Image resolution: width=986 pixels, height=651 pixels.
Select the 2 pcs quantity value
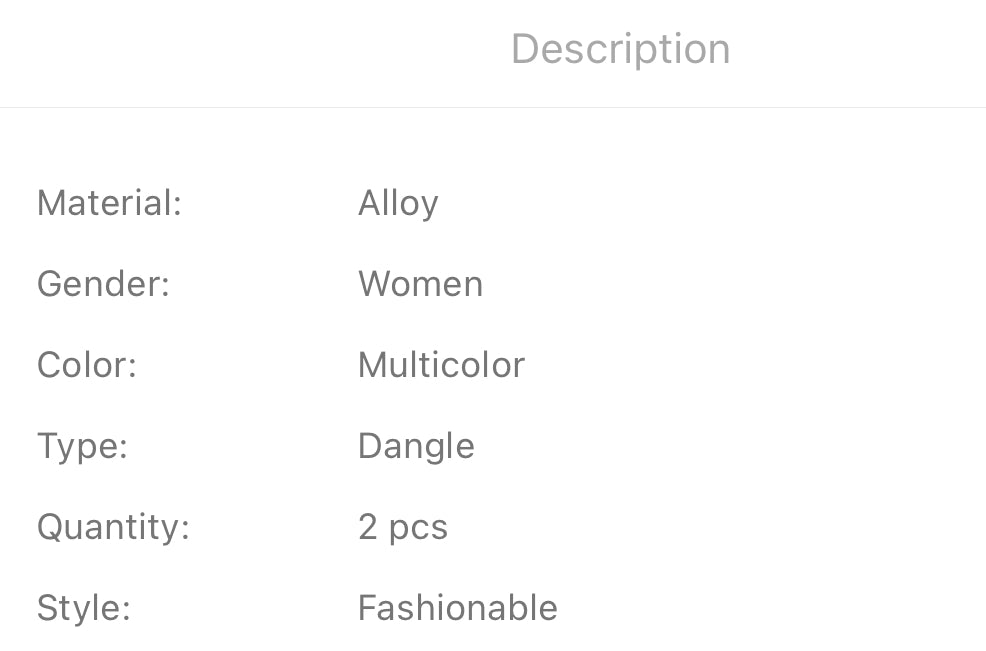[x=403, y=527]
